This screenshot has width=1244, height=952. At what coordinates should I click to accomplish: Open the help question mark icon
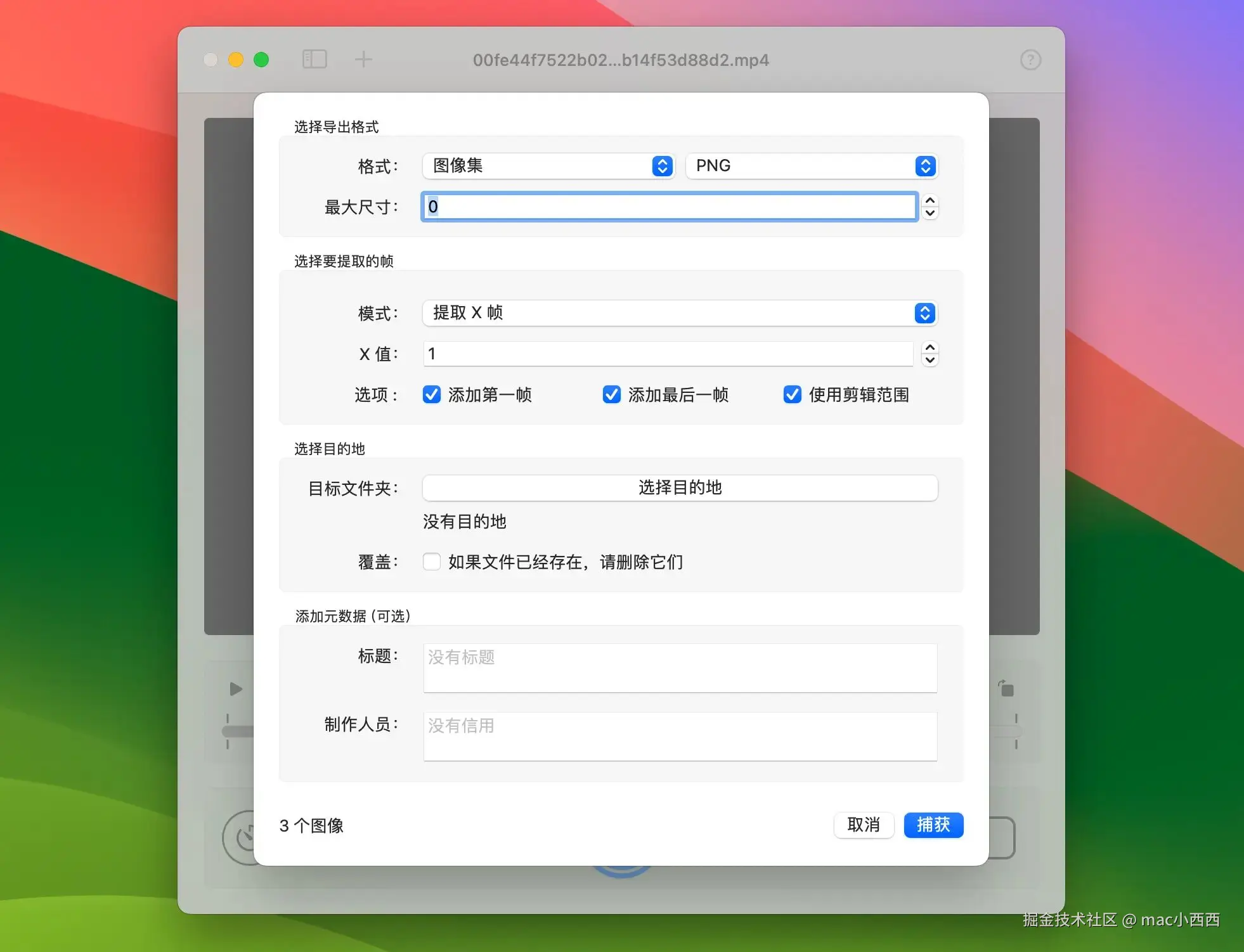pos(1030,60)
